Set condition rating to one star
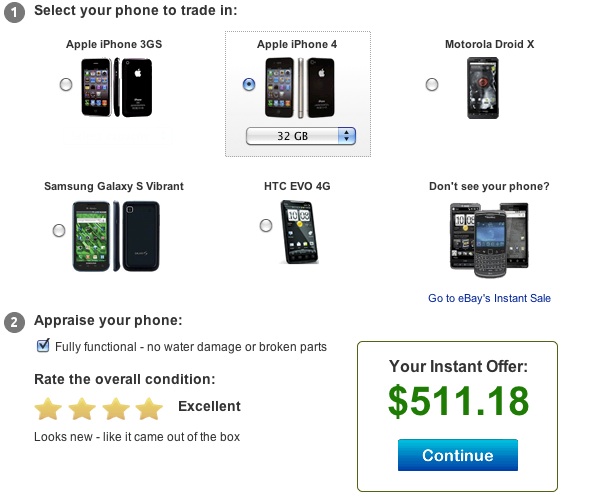Screen dimensions: 600x497 [x=47, y=408]
